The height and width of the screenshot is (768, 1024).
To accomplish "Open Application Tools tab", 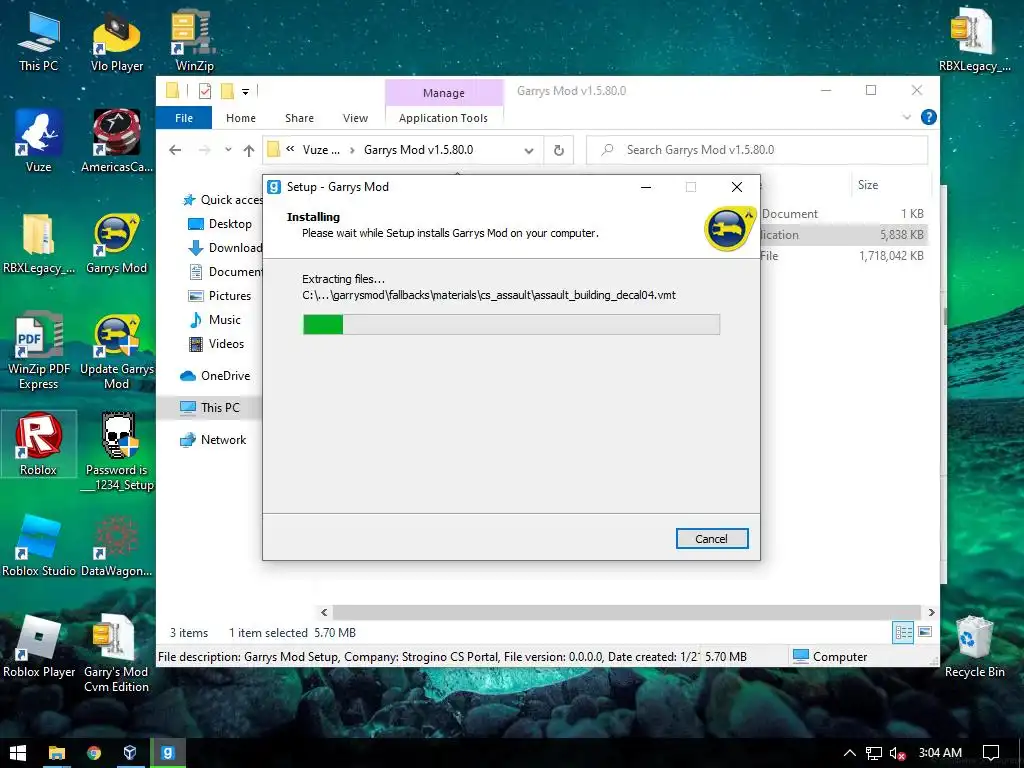I will pyautogui.click(x=443, y=118).
